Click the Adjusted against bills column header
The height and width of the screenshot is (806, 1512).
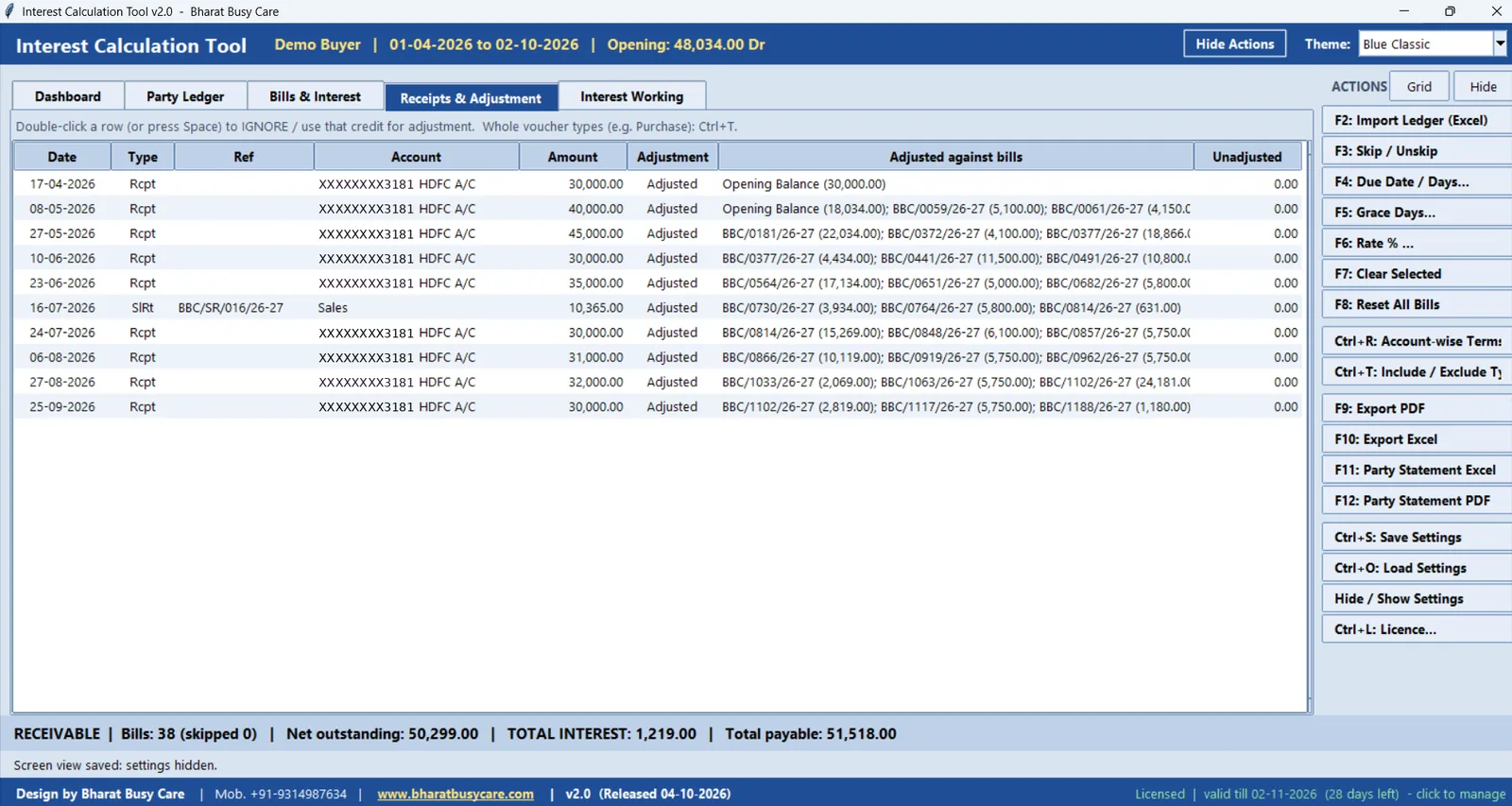(955, 157)
